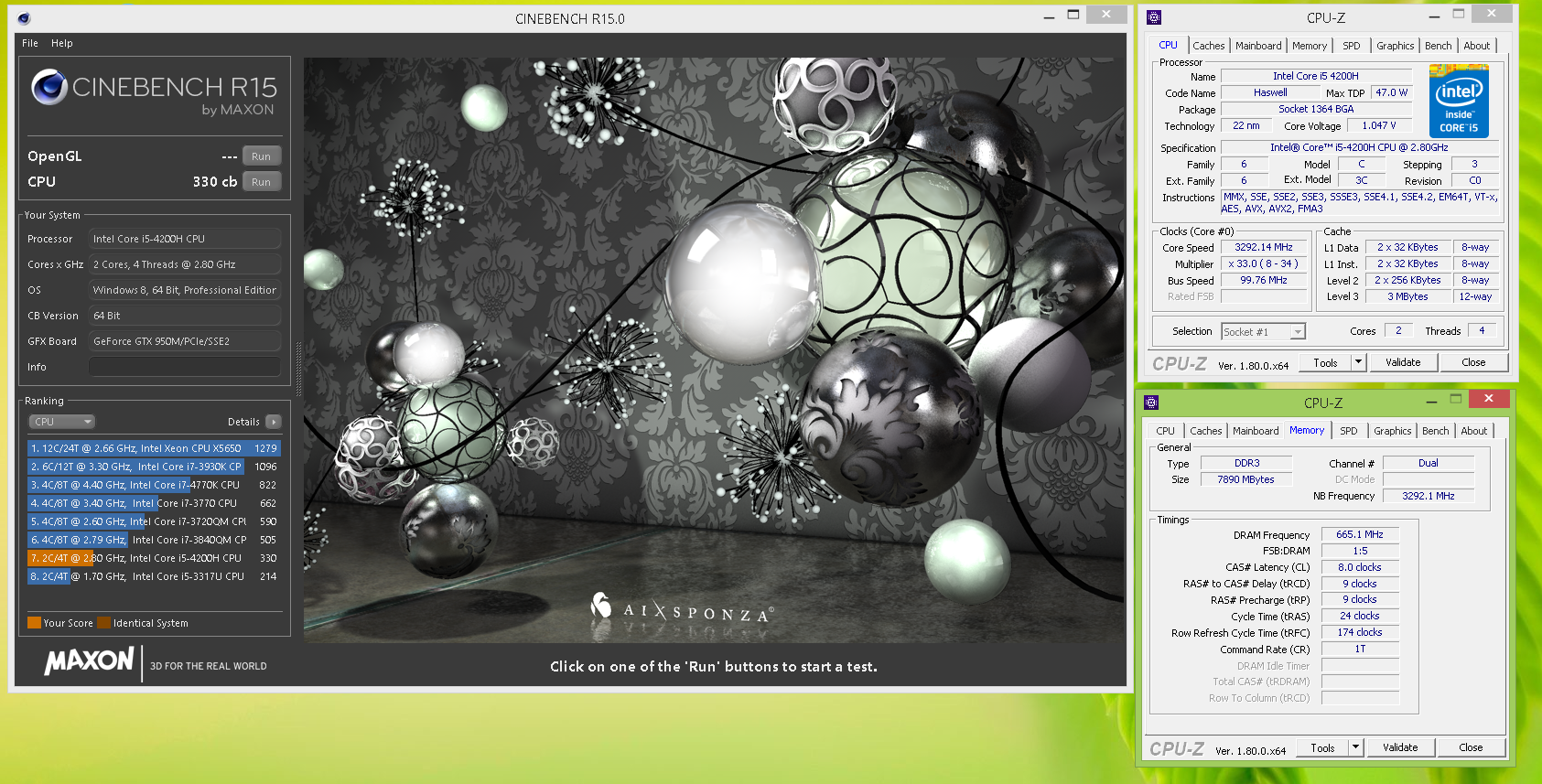Click the MAXON logo at the bottom
The height and width of the screenshot is (784, 1542).
(90, 660)
